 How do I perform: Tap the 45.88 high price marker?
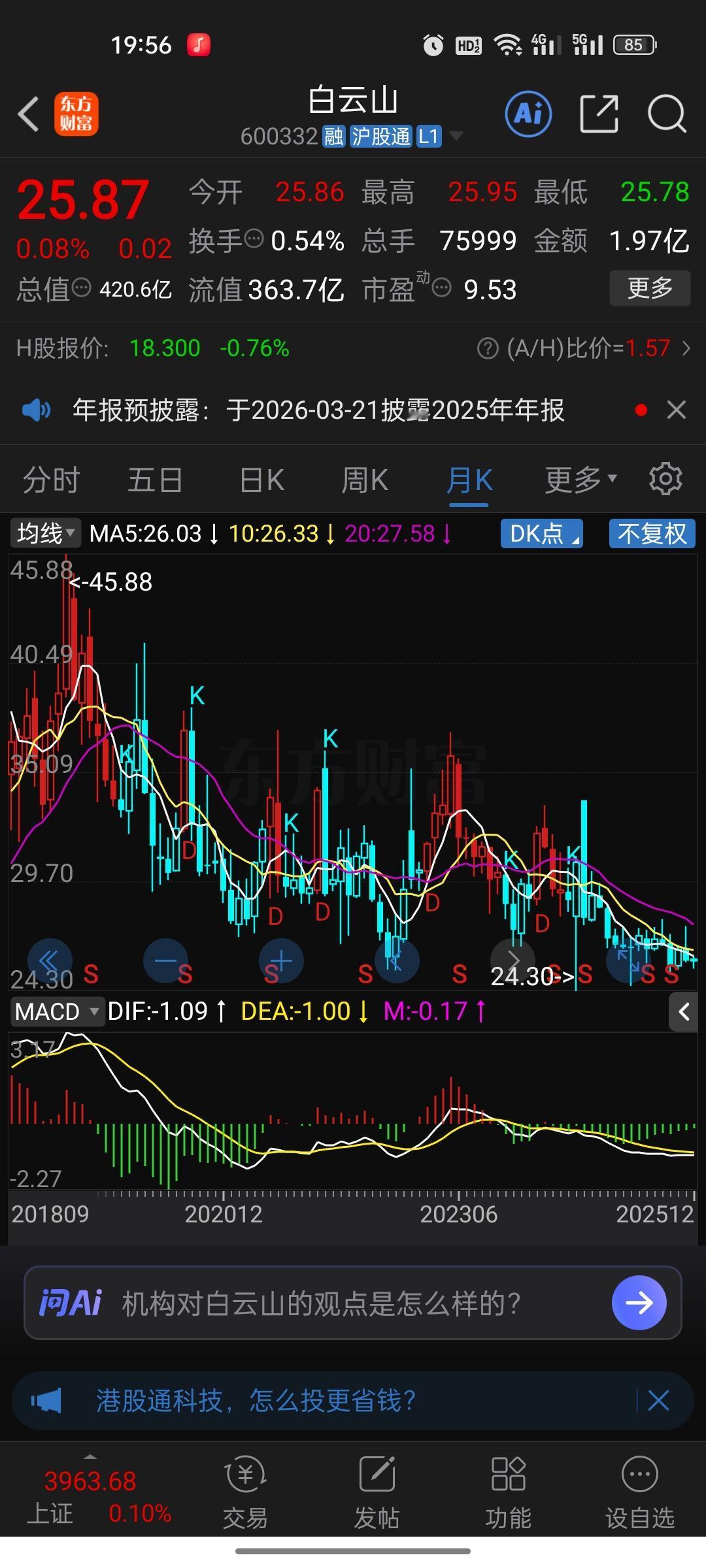click(111, 581)
